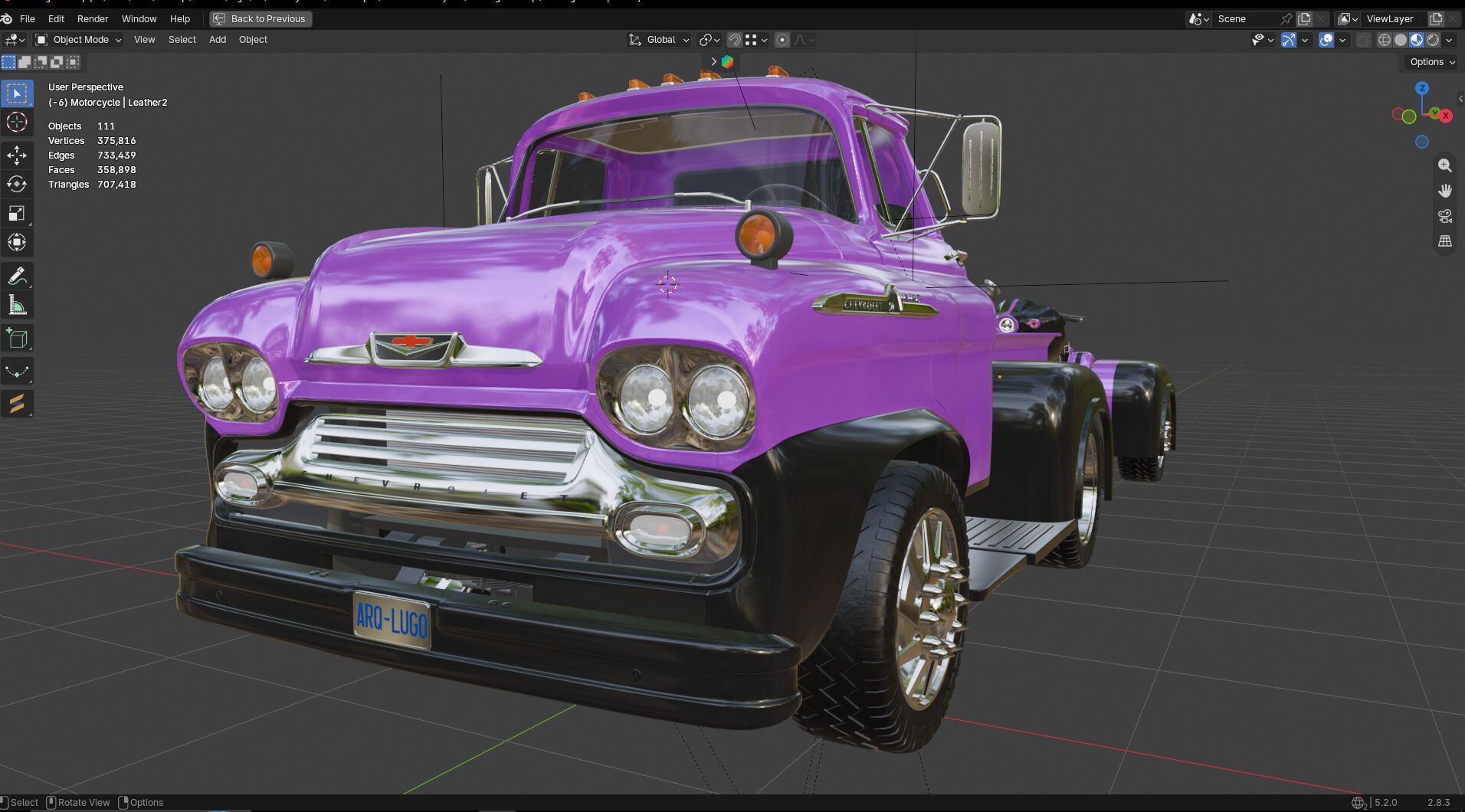The height and width of the screenshot is (812, 1465).
Task: Click the zoom magnifier viewport icon
Action: pyautogui.click(x=1445, y=165)
